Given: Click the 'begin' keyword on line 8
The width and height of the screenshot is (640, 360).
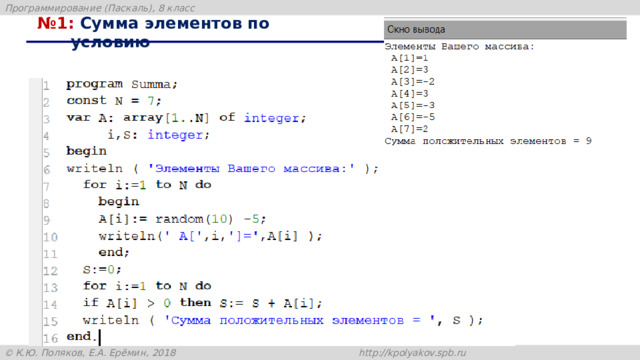Looking at the screenshot, I should pos(118,202).
